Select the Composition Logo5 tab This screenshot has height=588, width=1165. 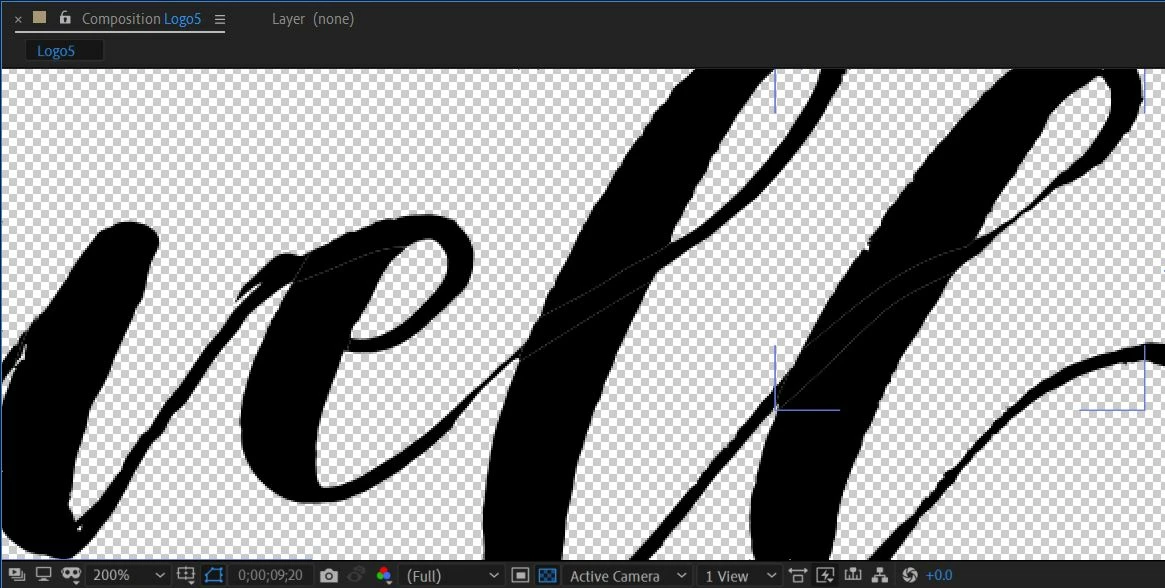pyautogui.click(x=141, y=19)
